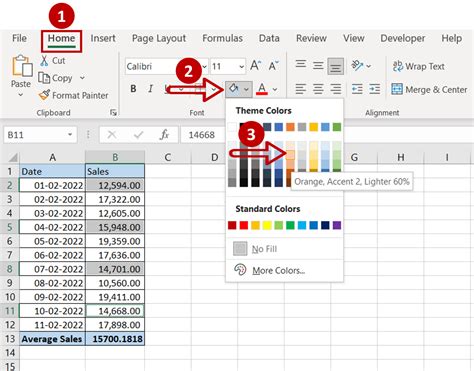Pick the yellow standard color swatch

[267, 225]
